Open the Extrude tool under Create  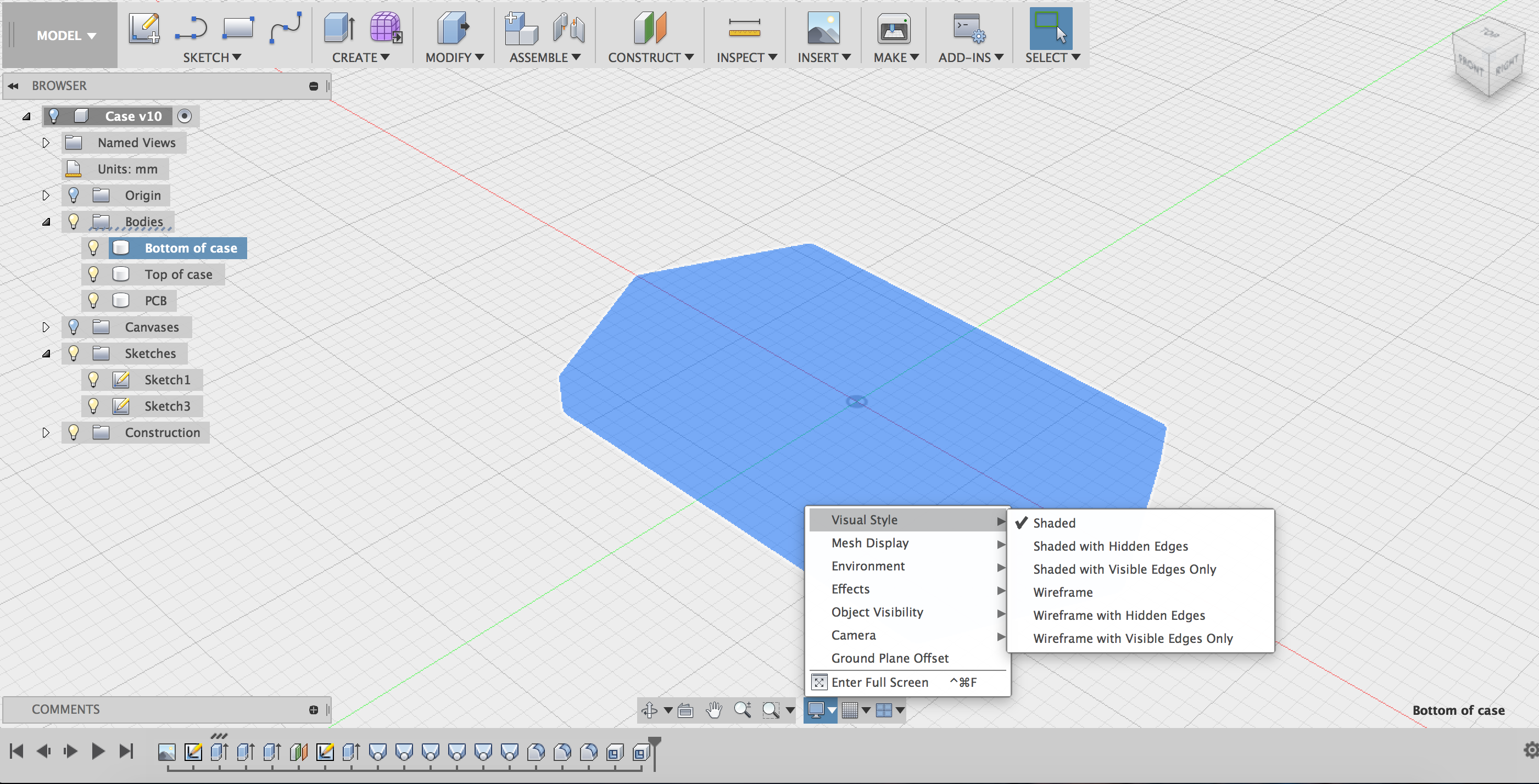coord(339,28)
